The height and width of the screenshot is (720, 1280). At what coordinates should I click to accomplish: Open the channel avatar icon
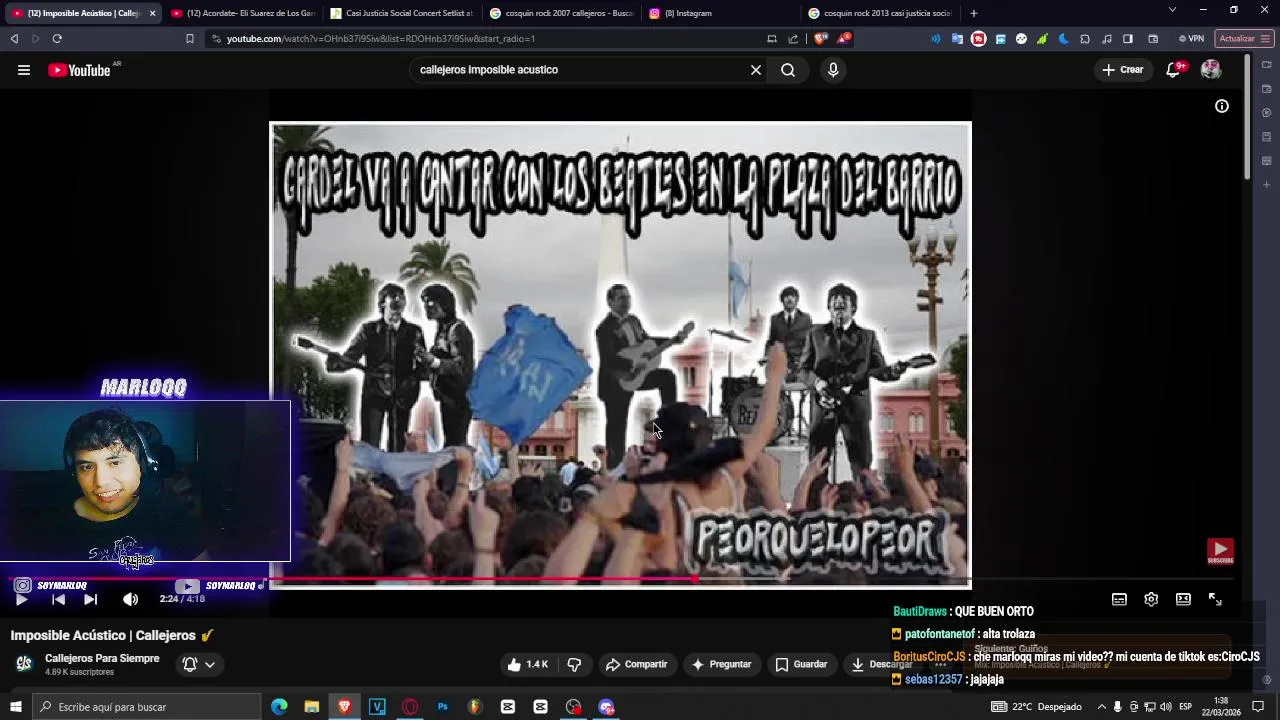pos(24,664)
